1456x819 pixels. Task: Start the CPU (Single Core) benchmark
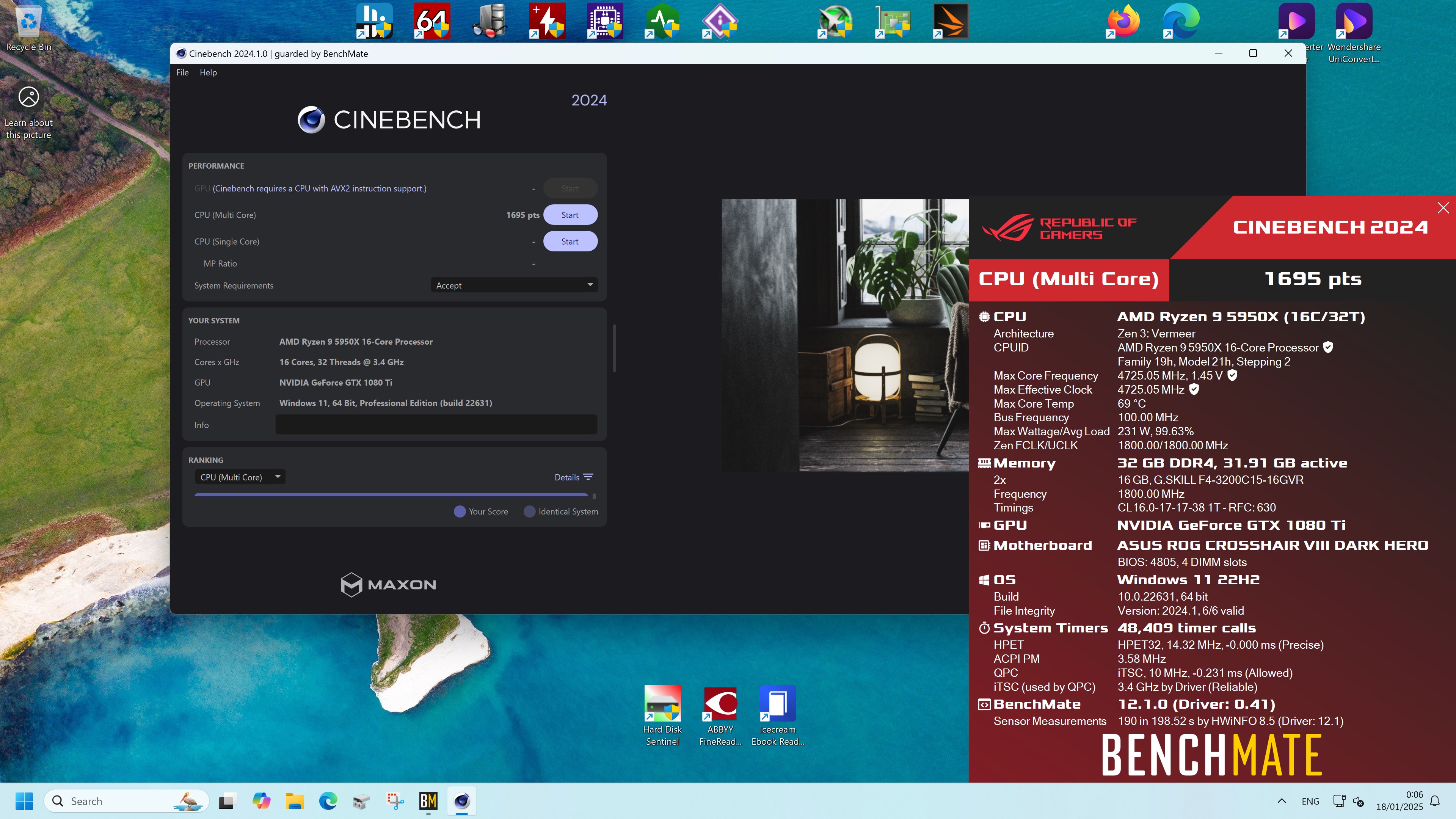(x=570, y=242)
